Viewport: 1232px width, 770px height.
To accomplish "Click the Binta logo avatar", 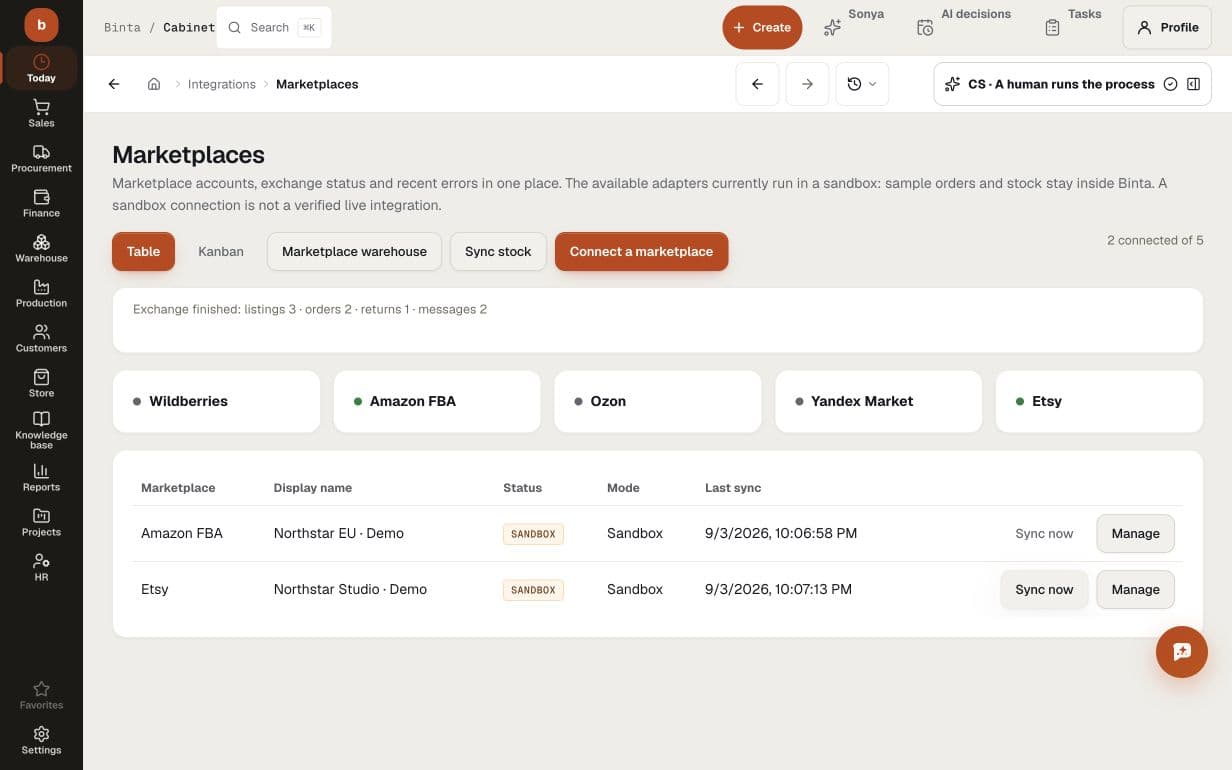I will coord(41,23).
